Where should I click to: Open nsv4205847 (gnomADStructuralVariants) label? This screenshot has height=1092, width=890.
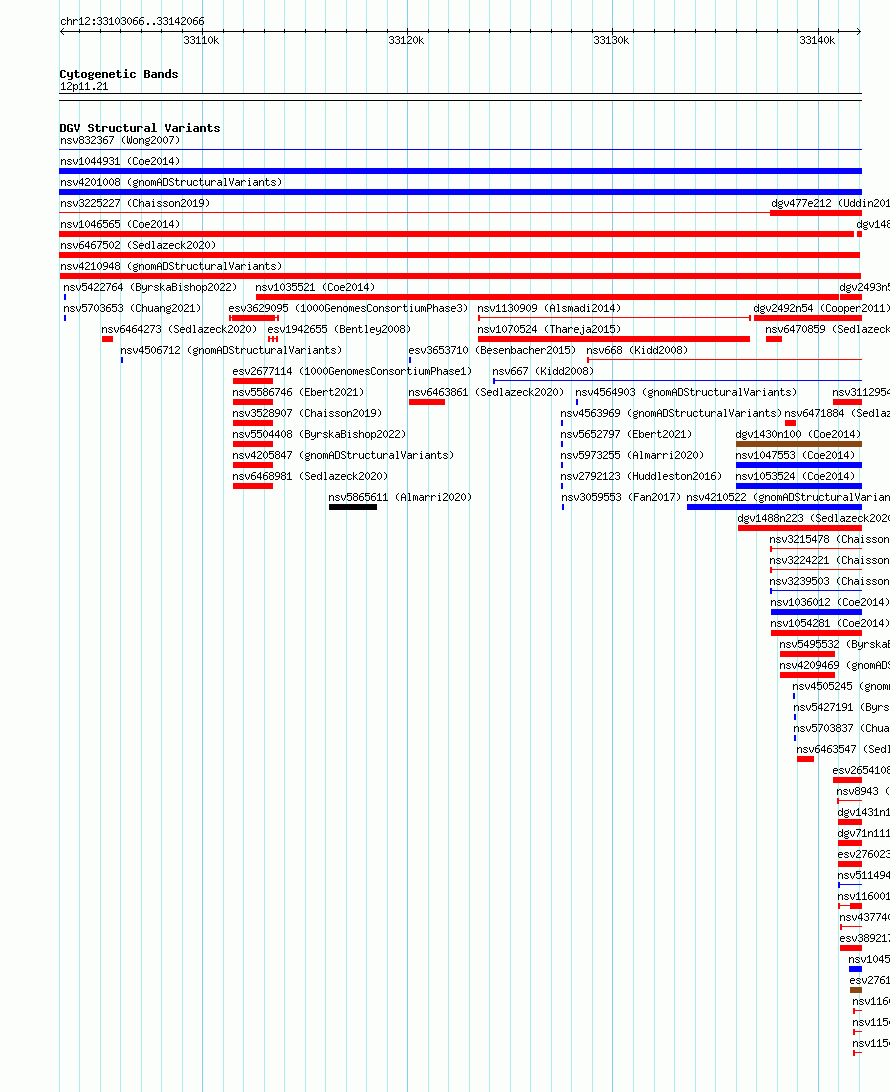343,455
